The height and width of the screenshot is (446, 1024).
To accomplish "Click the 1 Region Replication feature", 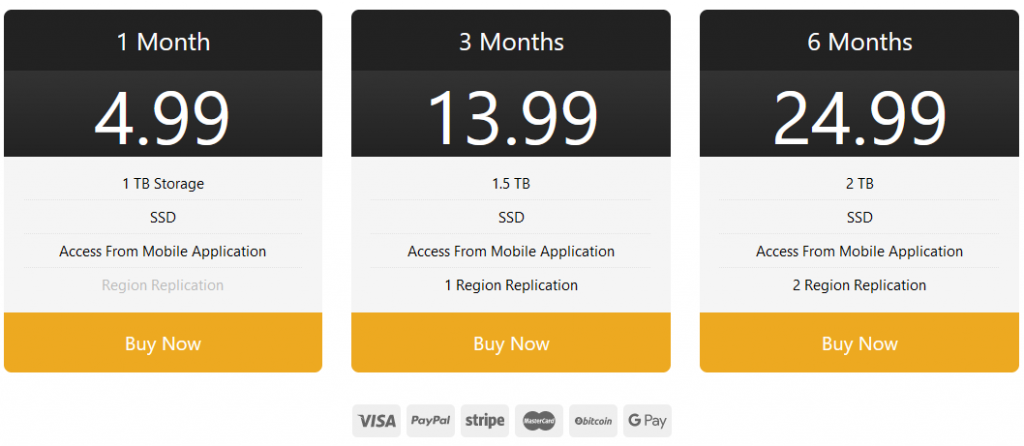I will [511, 285].
